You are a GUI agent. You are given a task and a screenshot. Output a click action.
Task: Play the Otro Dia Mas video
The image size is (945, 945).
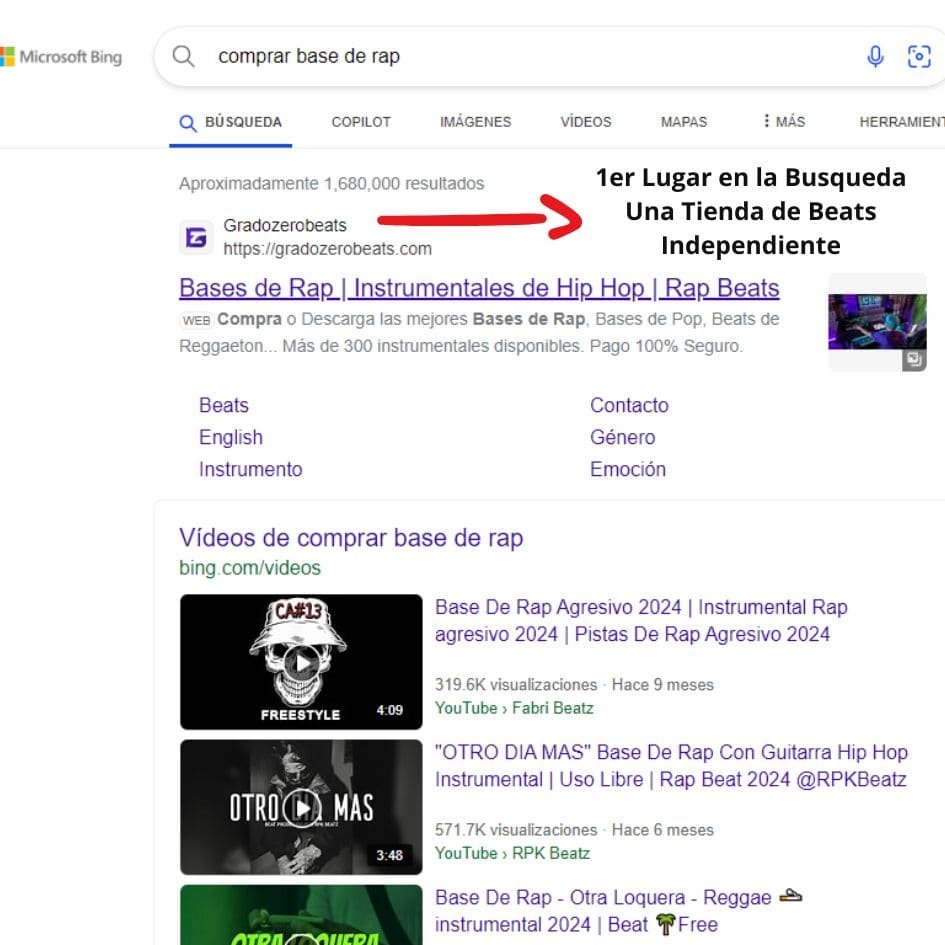click(301, 807)
